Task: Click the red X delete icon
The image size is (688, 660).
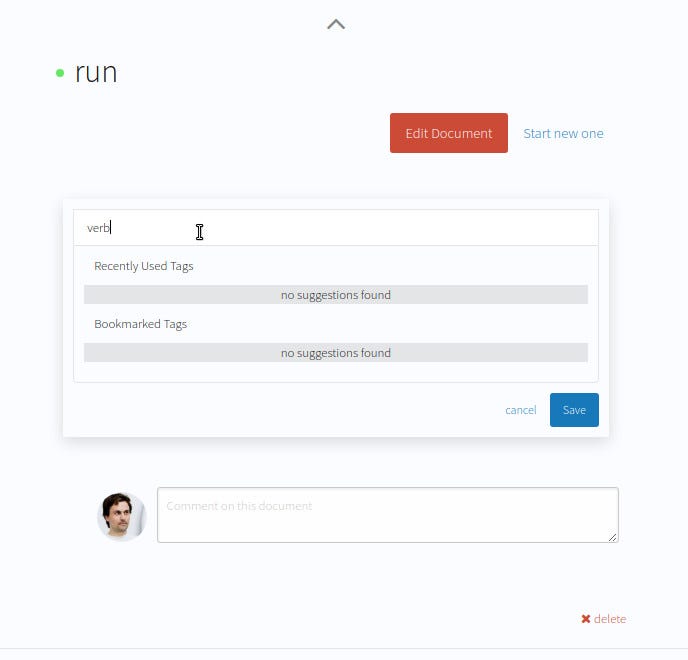Action: tap(585, 619)
